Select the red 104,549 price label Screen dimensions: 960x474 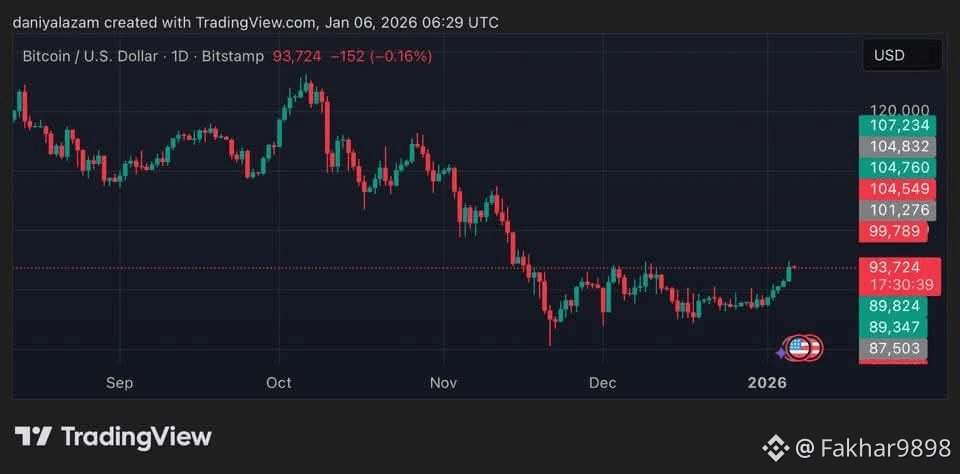click(898, 189)
